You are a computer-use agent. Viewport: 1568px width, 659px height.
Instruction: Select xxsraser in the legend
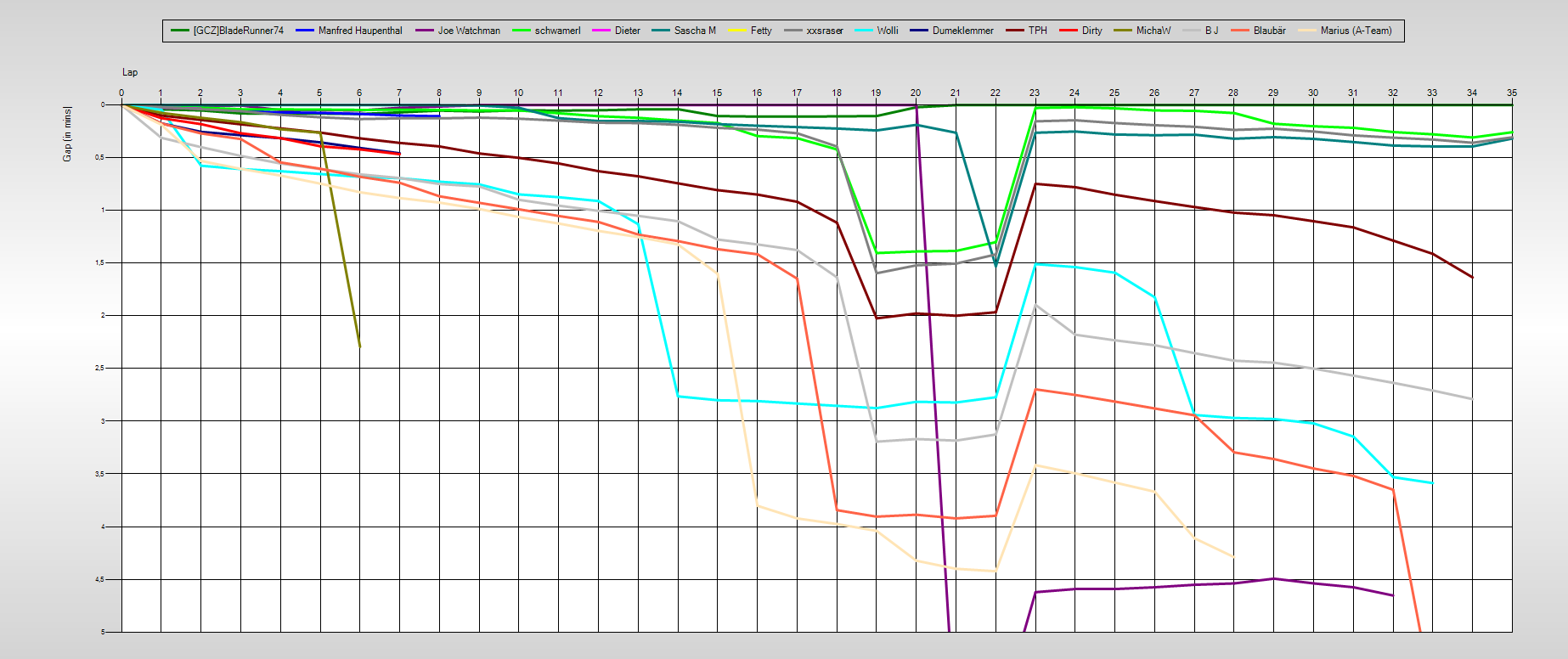tap(825, 31)
